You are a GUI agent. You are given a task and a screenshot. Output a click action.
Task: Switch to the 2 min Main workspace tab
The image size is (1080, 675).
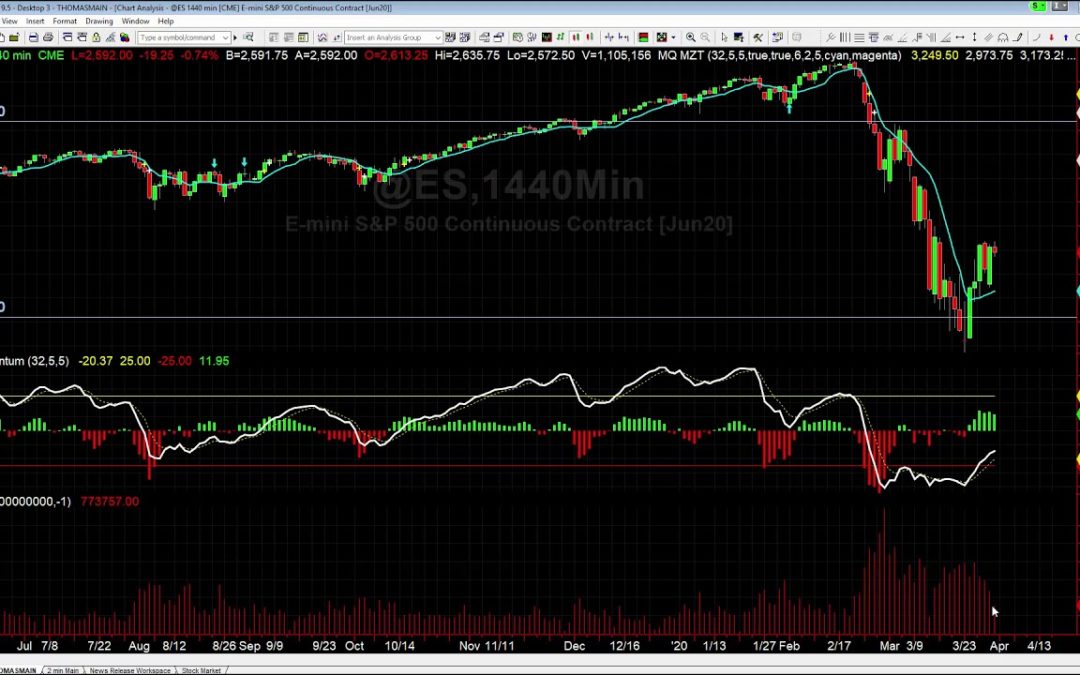click(63, 670)
